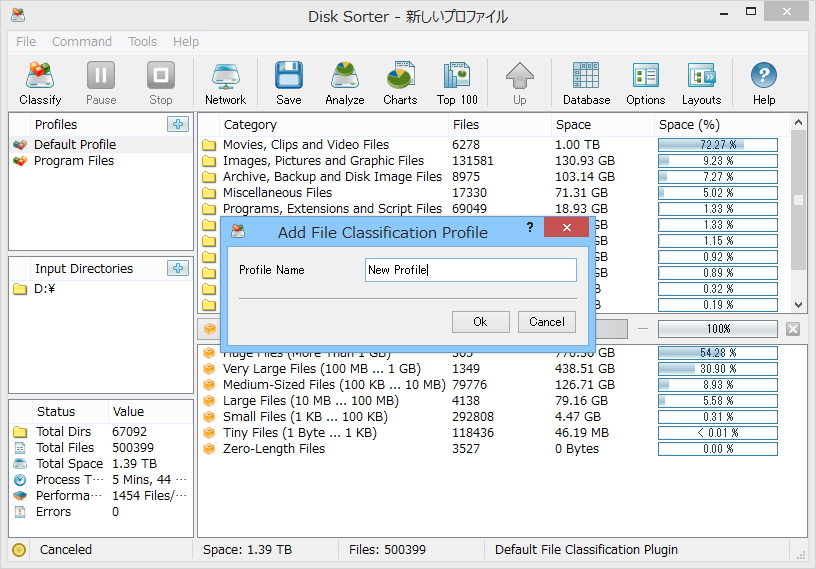This screenshot has height=569, width=816.
Task: Click Default File Classification Plugin status text
Action: coord(586,550)
